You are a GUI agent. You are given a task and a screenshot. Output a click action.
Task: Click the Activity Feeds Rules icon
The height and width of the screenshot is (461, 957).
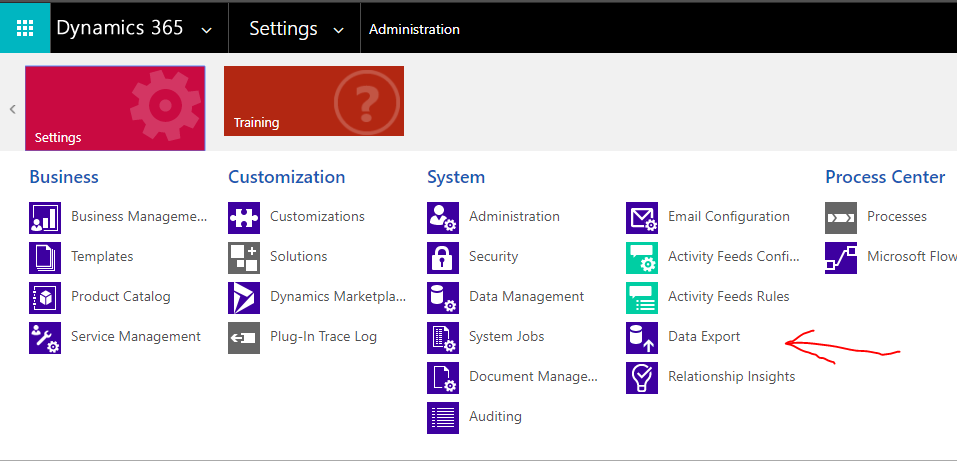[x=641, y=297]
